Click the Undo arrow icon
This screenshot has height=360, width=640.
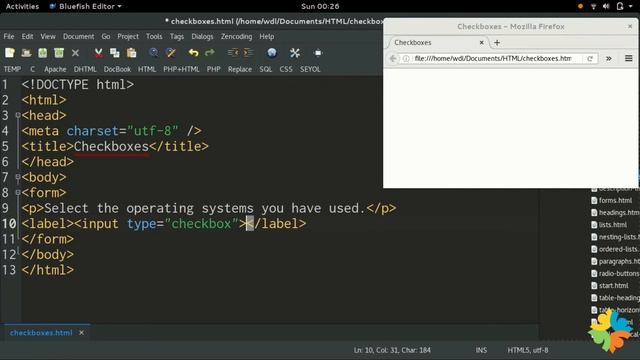pos(193,53)
